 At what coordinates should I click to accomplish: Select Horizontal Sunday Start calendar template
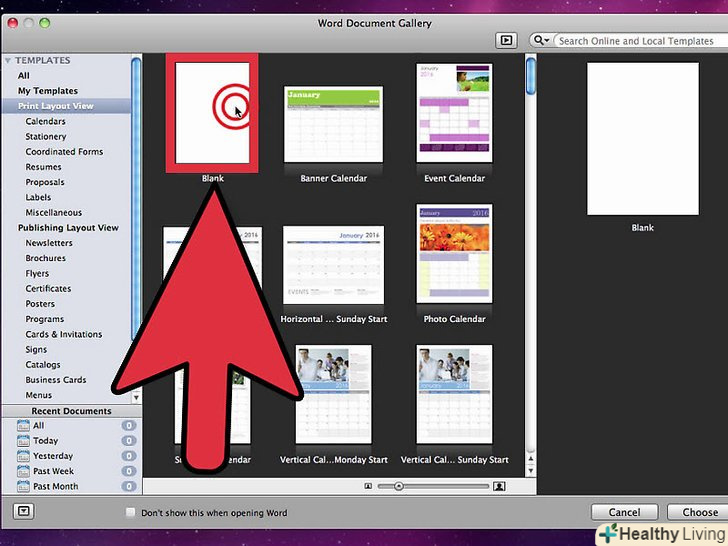pos(333,265)
